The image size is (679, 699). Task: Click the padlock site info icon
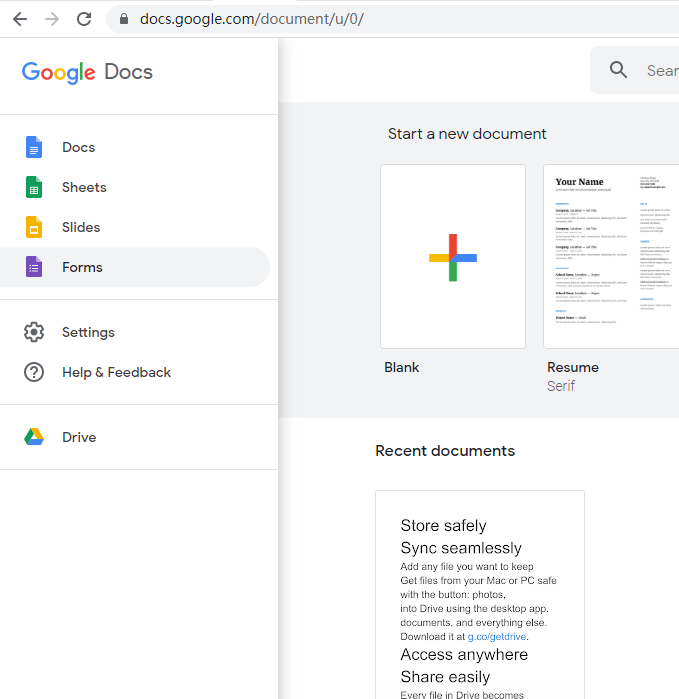pos(124,19)
